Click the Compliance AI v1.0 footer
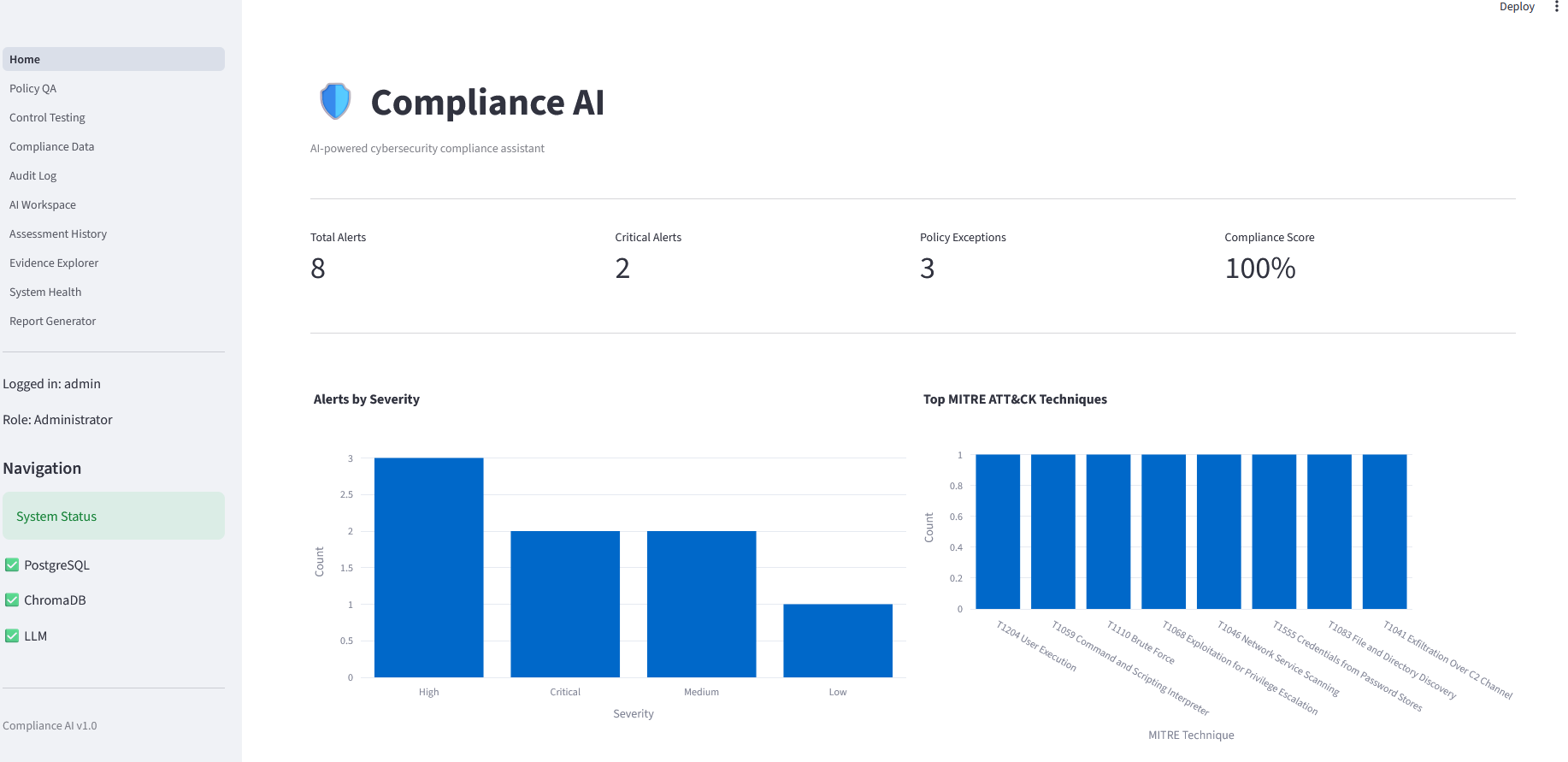 [50, 725]
